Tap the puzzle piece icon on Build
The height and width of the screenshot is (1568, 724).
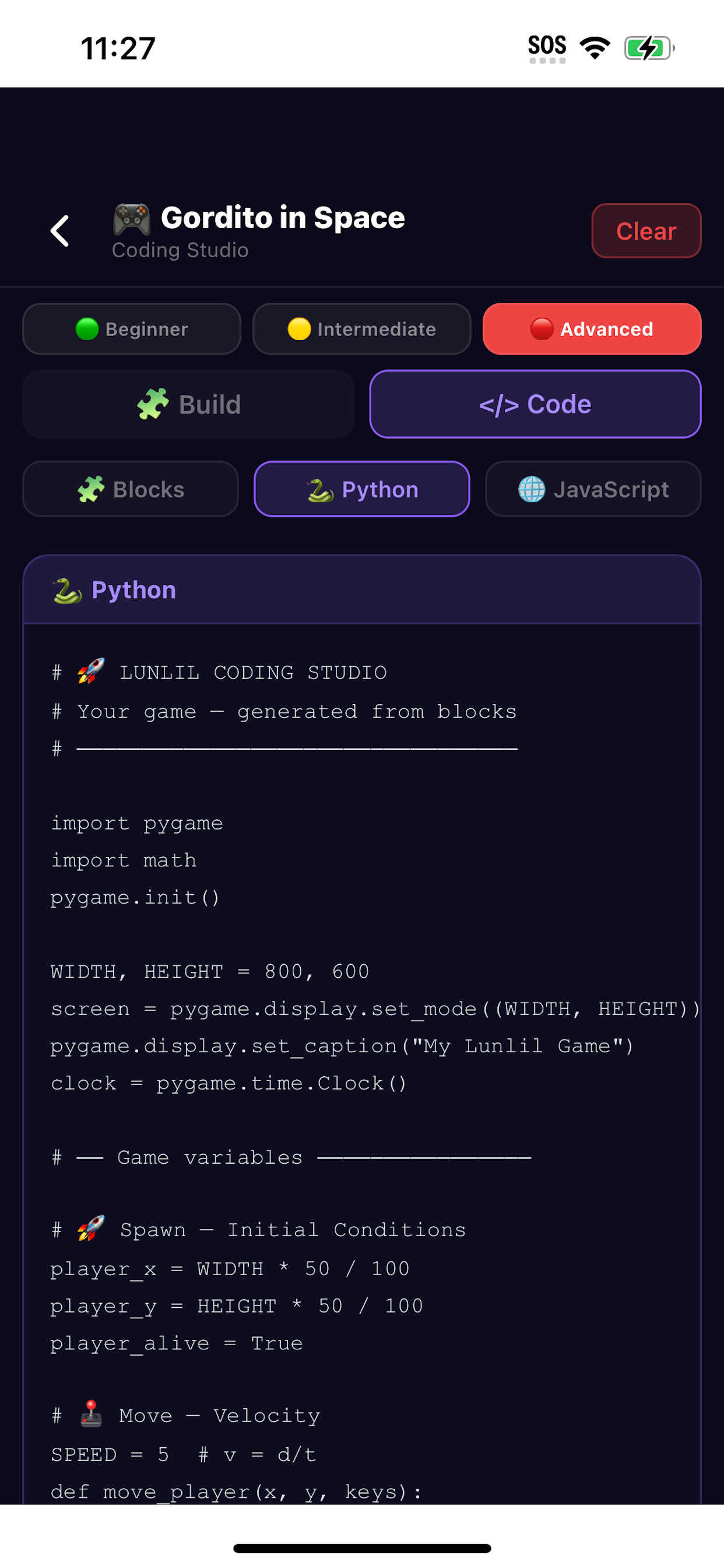tap(153, 404)
